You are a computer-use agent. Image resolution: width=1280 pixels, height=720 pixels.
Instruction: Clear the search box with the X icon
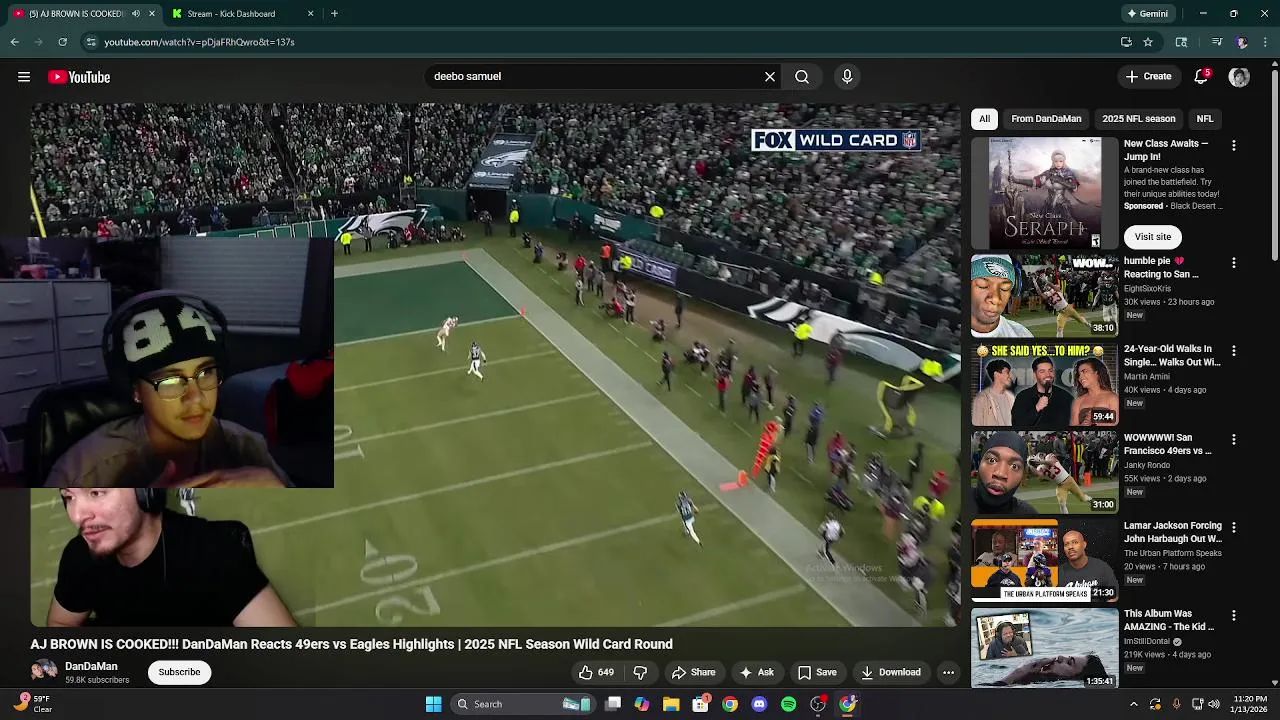click(x=770, y=76)
